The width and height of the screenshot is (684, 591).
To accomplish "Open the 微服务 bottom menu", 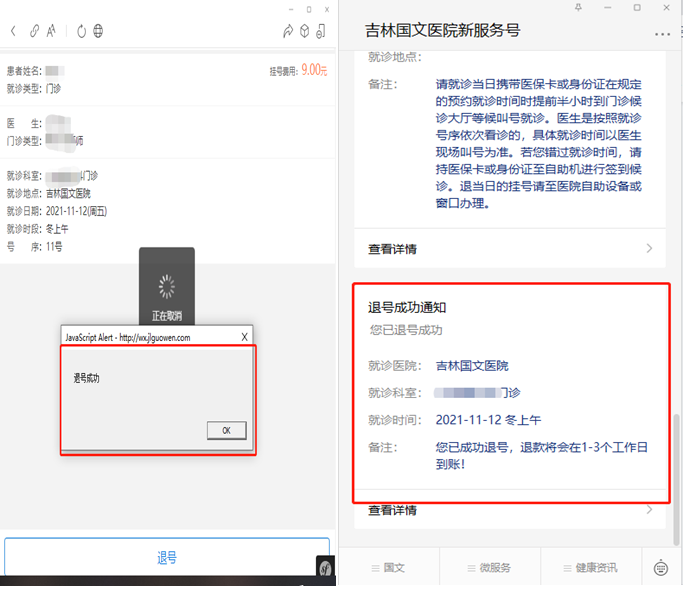I will click(x=489, y=568).
